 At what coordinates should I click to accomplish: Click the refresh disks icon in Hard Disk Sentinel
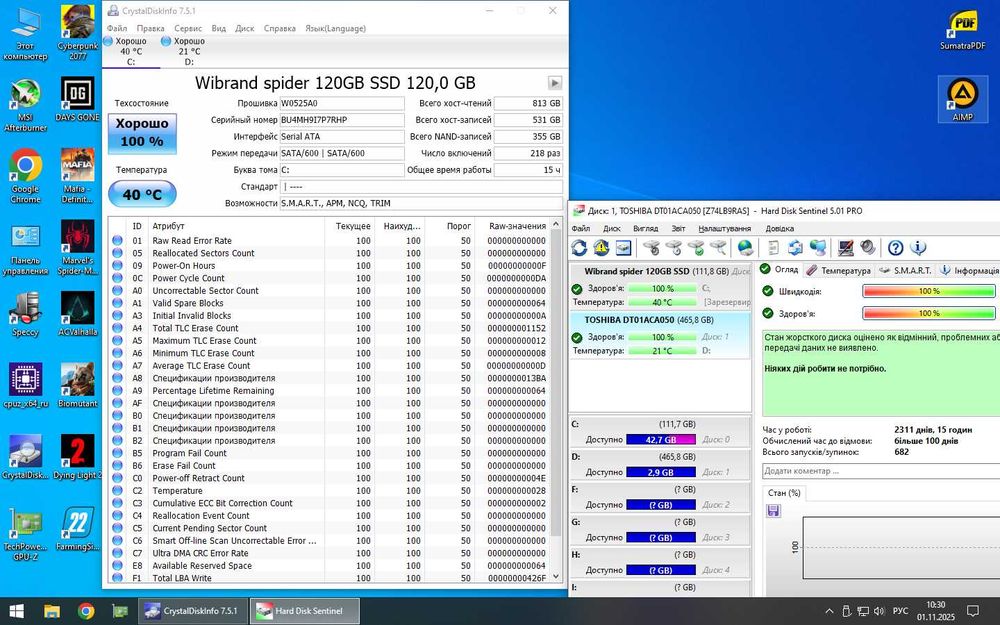tap(579, 248)
